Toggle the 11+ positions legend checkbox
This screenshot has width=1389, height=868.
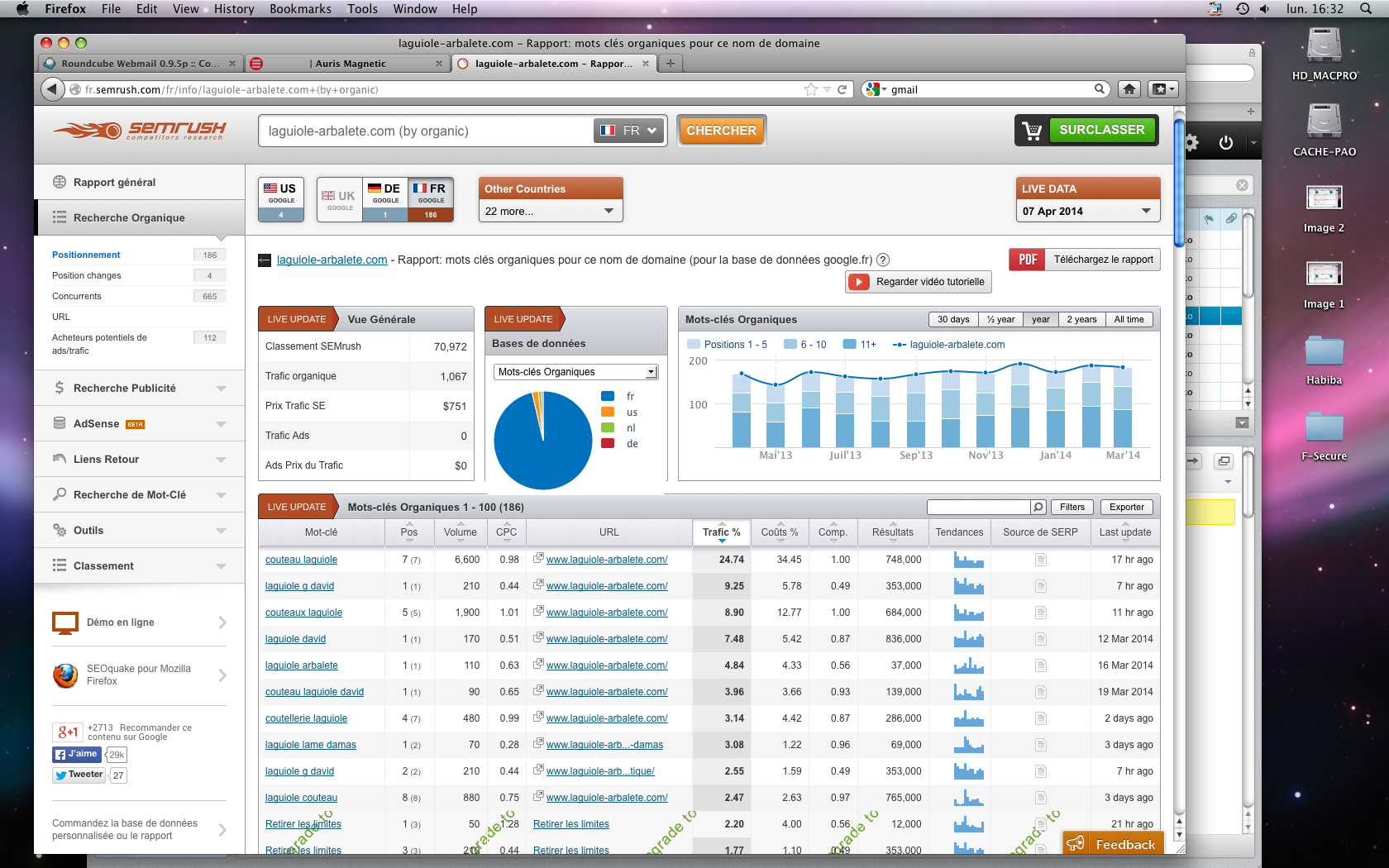coord(850,345)
